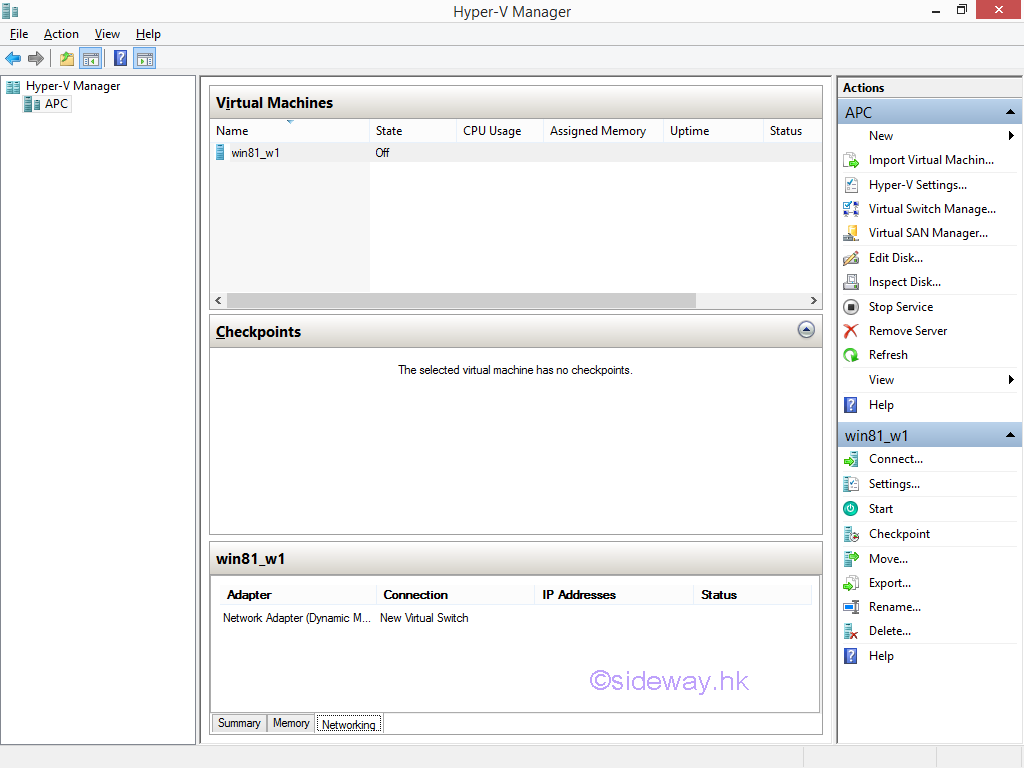Click the Import Virtual Machine icon
Image resolution: width=1024 pixels, height=768 pixels.
point(851,160)
